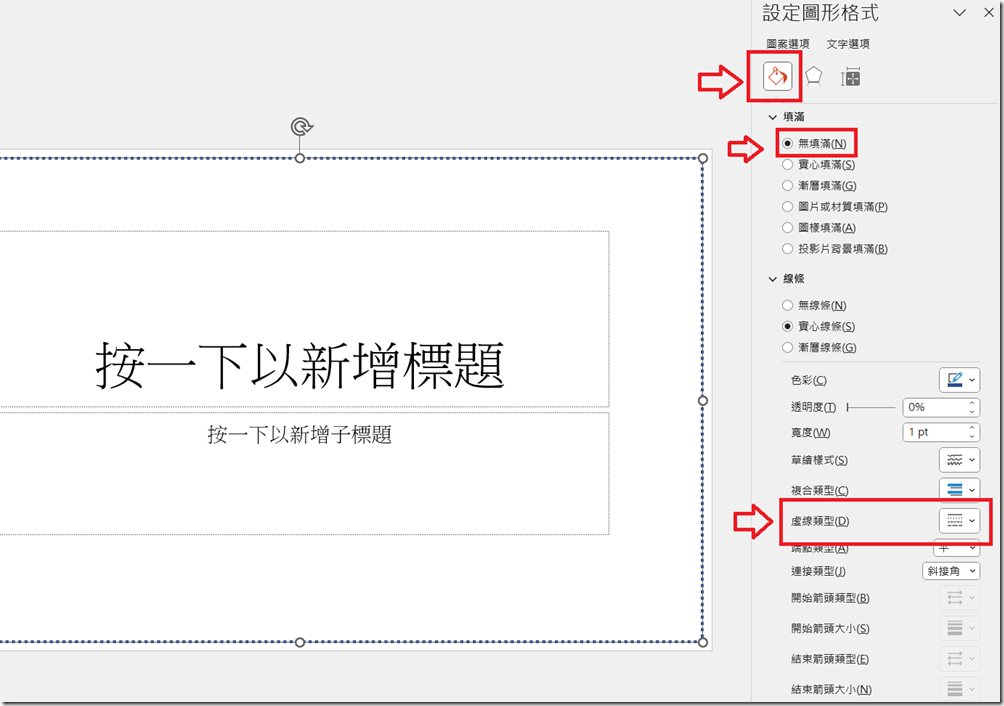Close the 設定圖形格式 pane

(989, 13)
